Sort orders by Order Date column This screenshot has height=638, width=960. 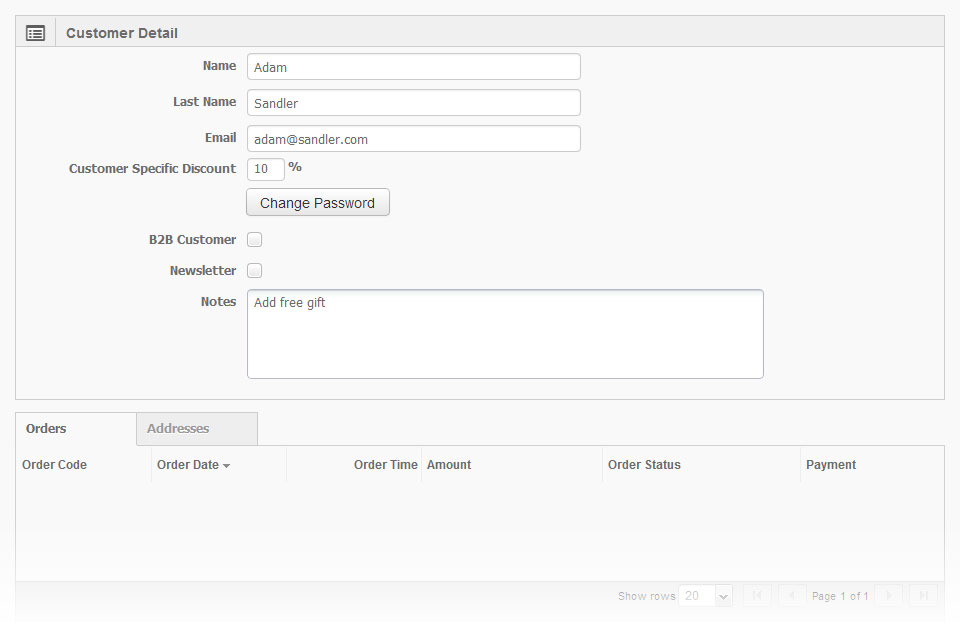(187, 465)
